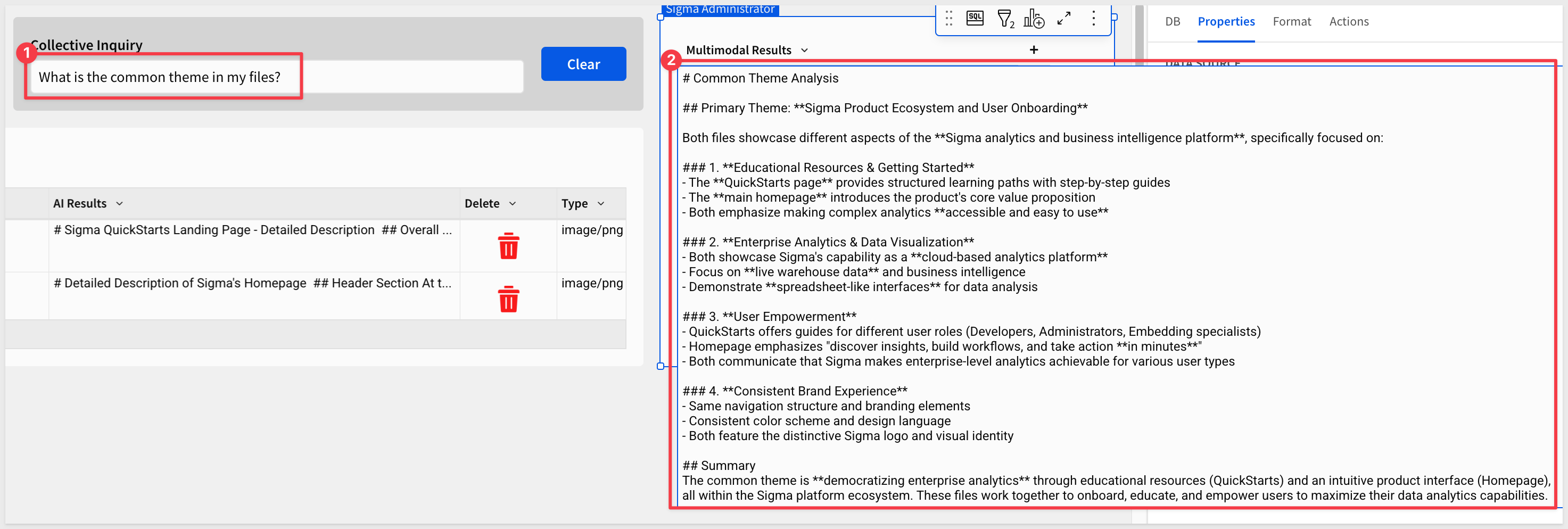Viewport: 1568px width, 529px height.
Task: Click the add child chart icon
Action: tap(1034, 19)
